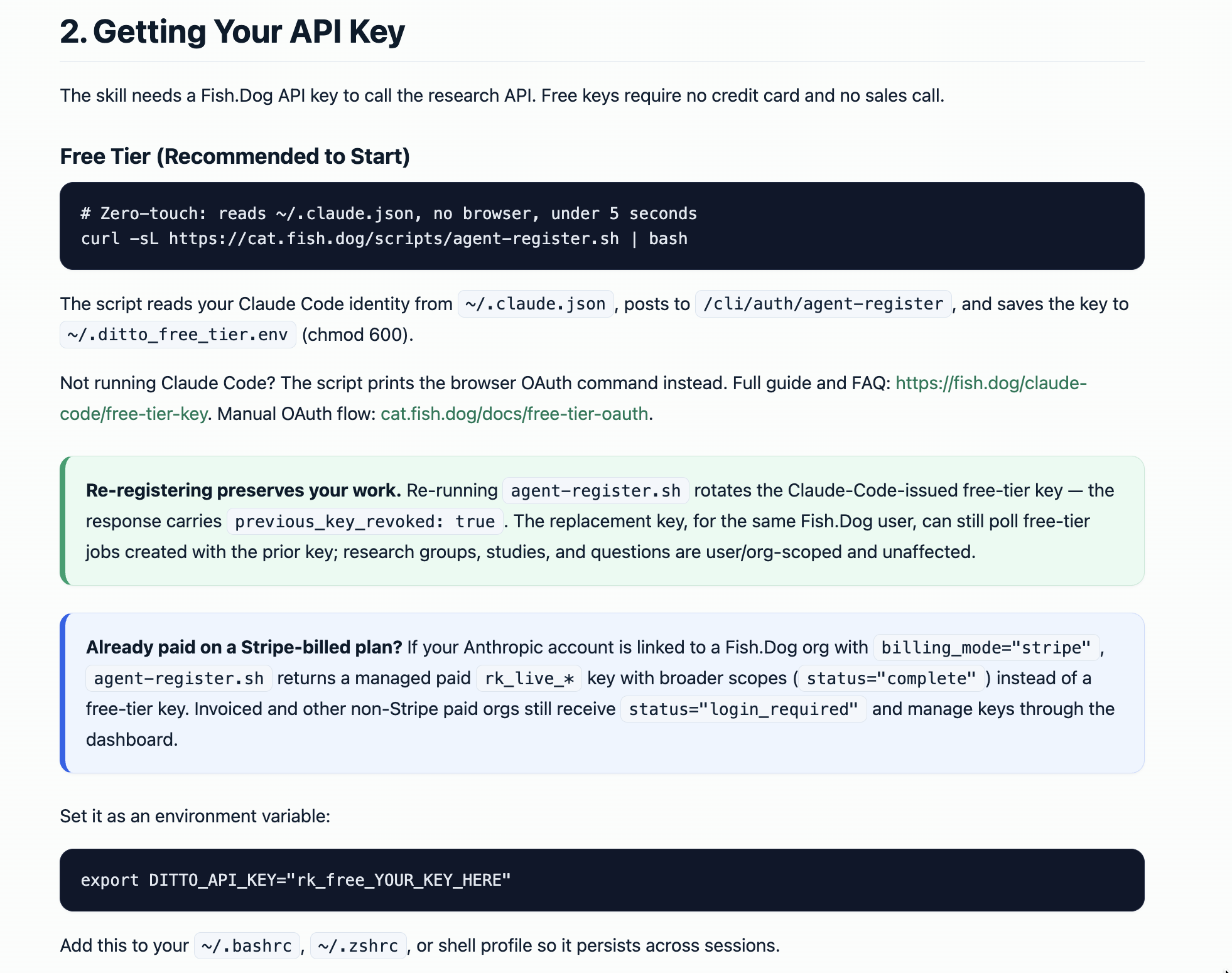Screen dimensions: 1232x973
Task: Click 'agent-register.sh' code in the blue callout
Action: (179, 678)
